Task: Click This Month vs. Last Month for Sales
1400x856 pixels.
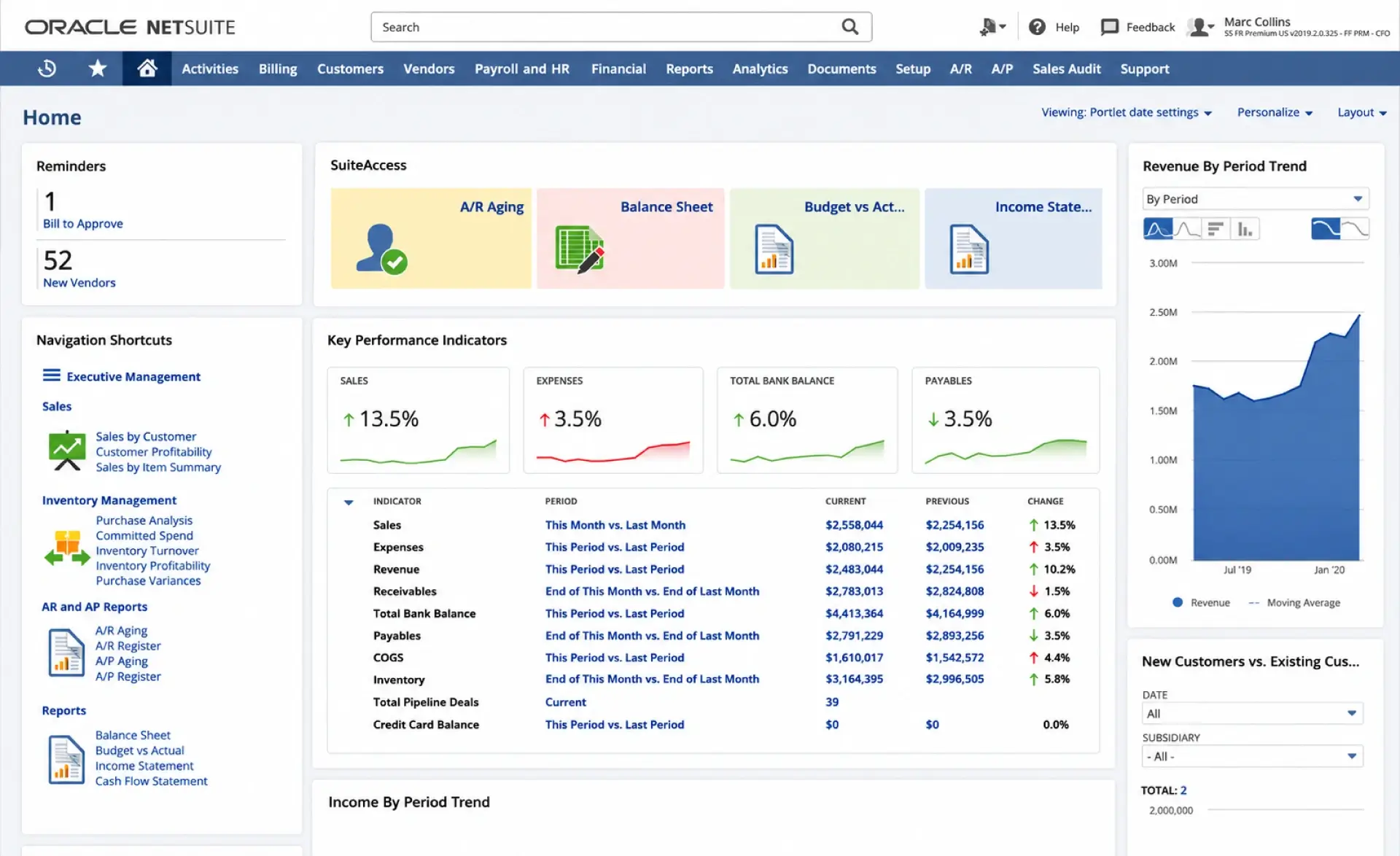Action: tap(615, 525)
